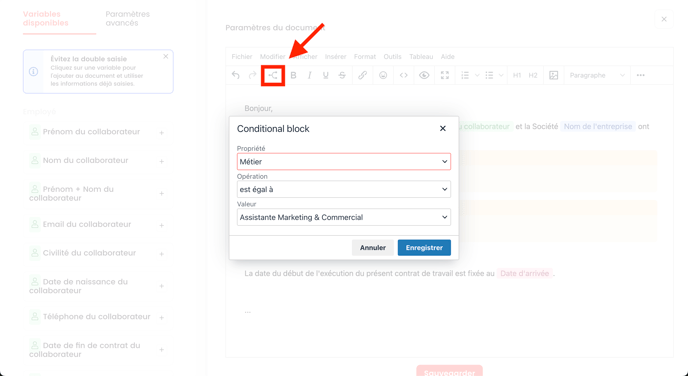Toggle underline formatting
The image size is (688, 376).
click(326, 75)
